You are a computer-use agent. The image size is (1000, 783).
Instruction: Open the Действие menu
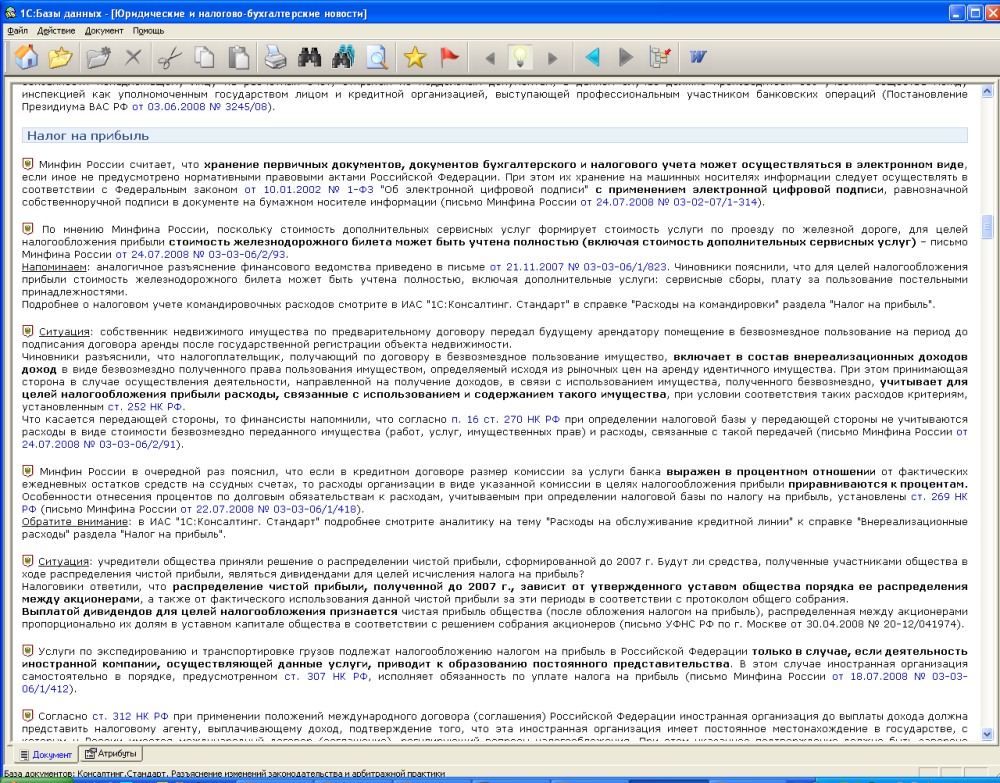click(x=56, y=31)
